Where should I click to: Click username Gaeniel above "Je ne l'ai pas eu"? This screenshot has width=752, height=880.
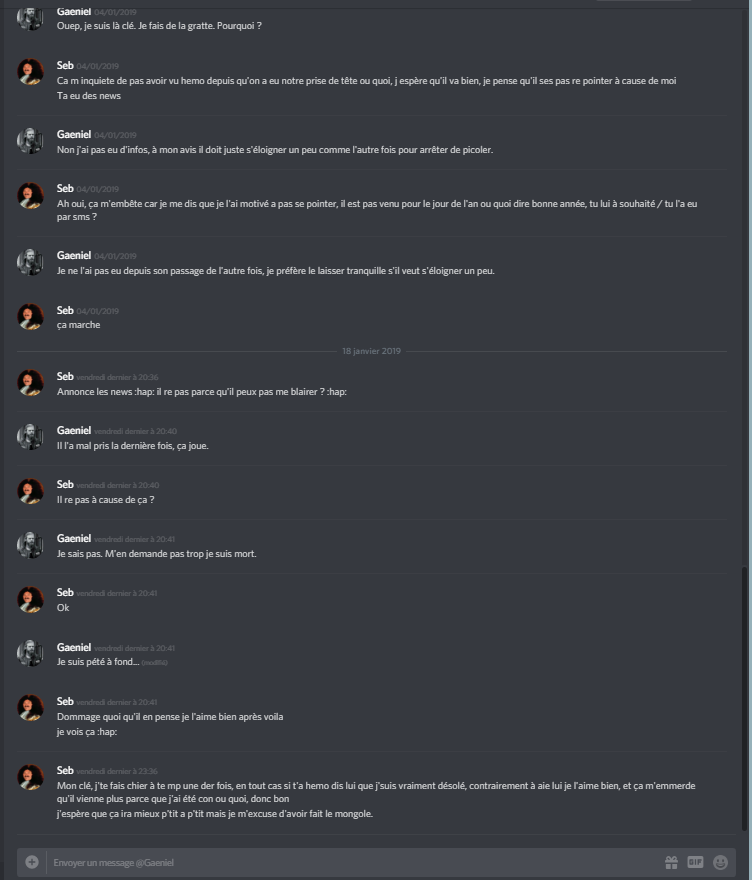pyautogui.click(x=74, y=255)
